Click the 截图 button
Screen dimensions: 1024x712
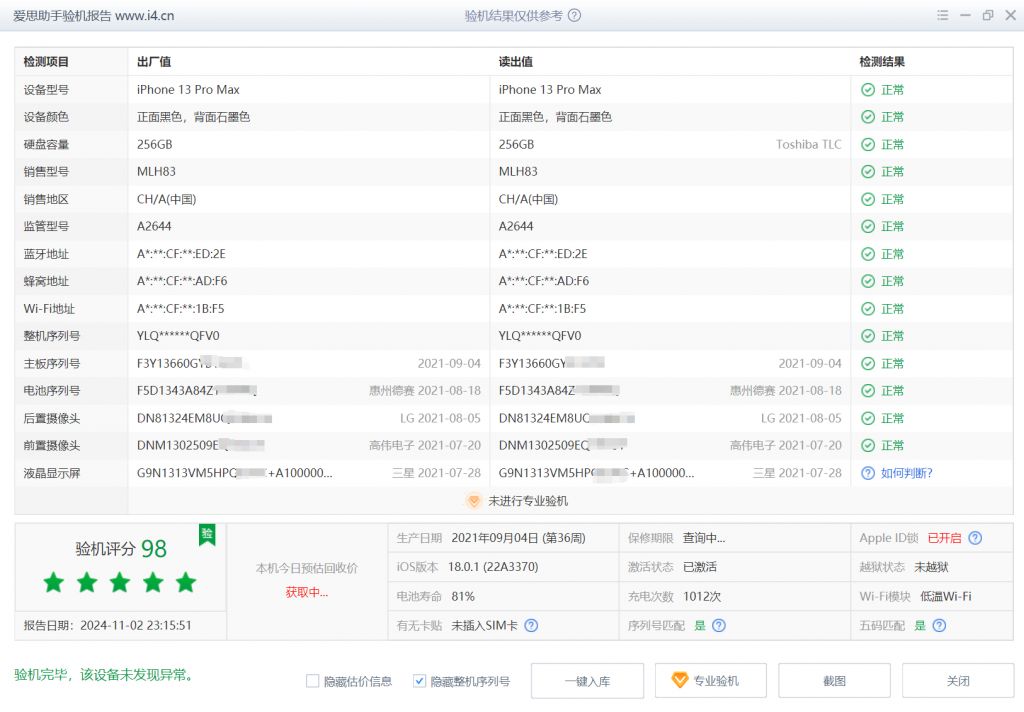click(x=833, y=680)
